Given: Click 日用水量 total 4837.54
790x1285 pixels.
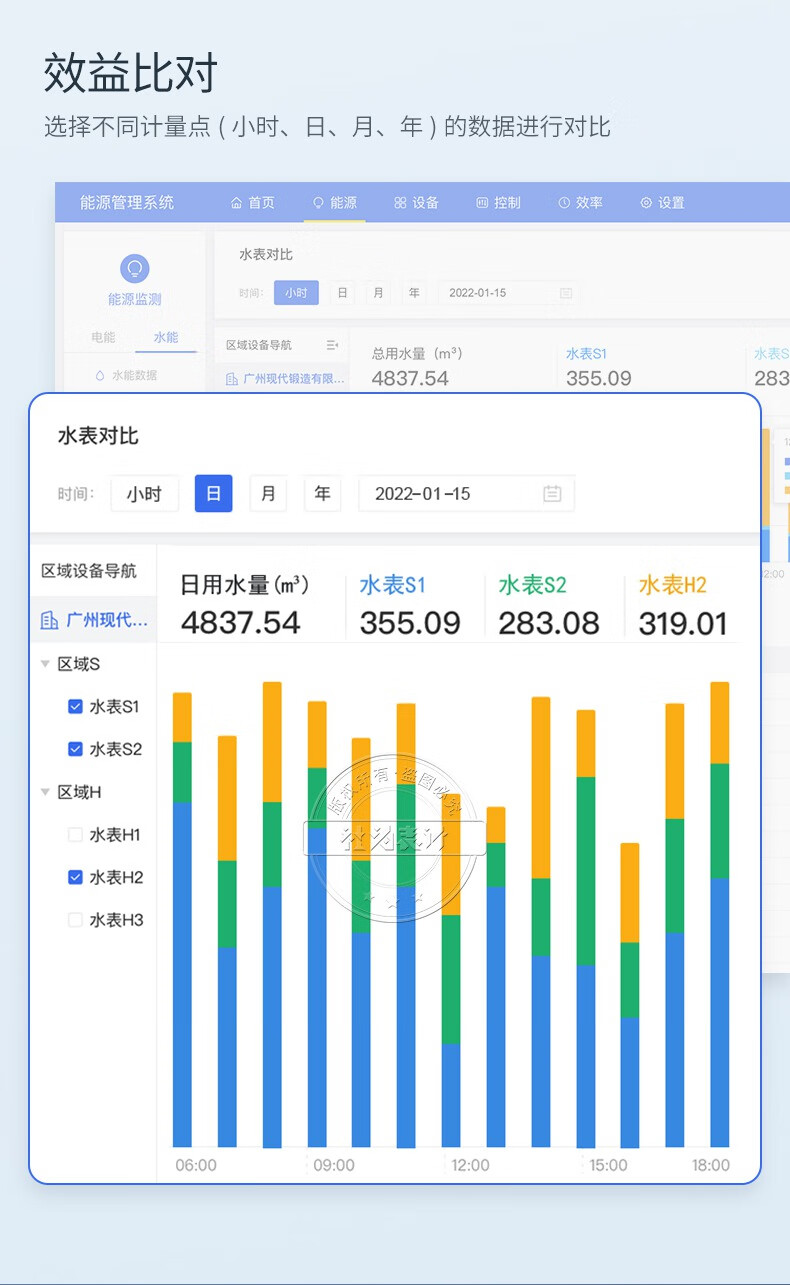Looking at the screenshot, I should click(240, 623).
